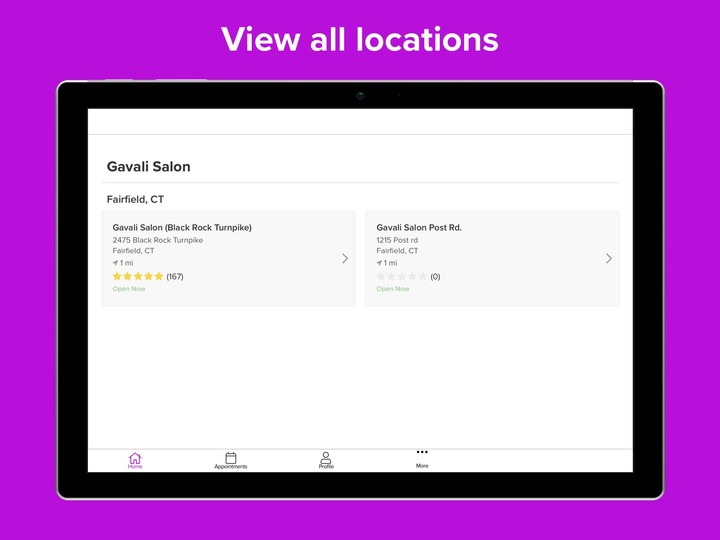Expand Black Rock Turnpike location chevron
Image resolution: width=720 pixels, height=540 pixels.
click(x=345, y=259)
